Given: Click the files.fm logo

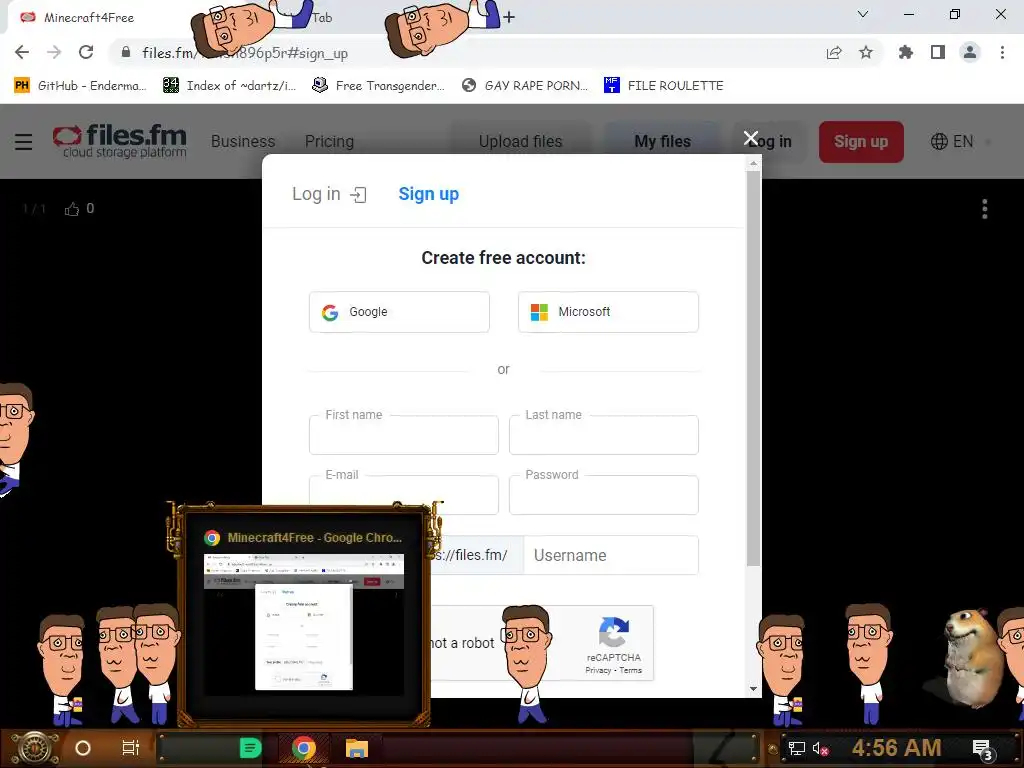Looking at the screenshot, I should (x=120, y=141).
